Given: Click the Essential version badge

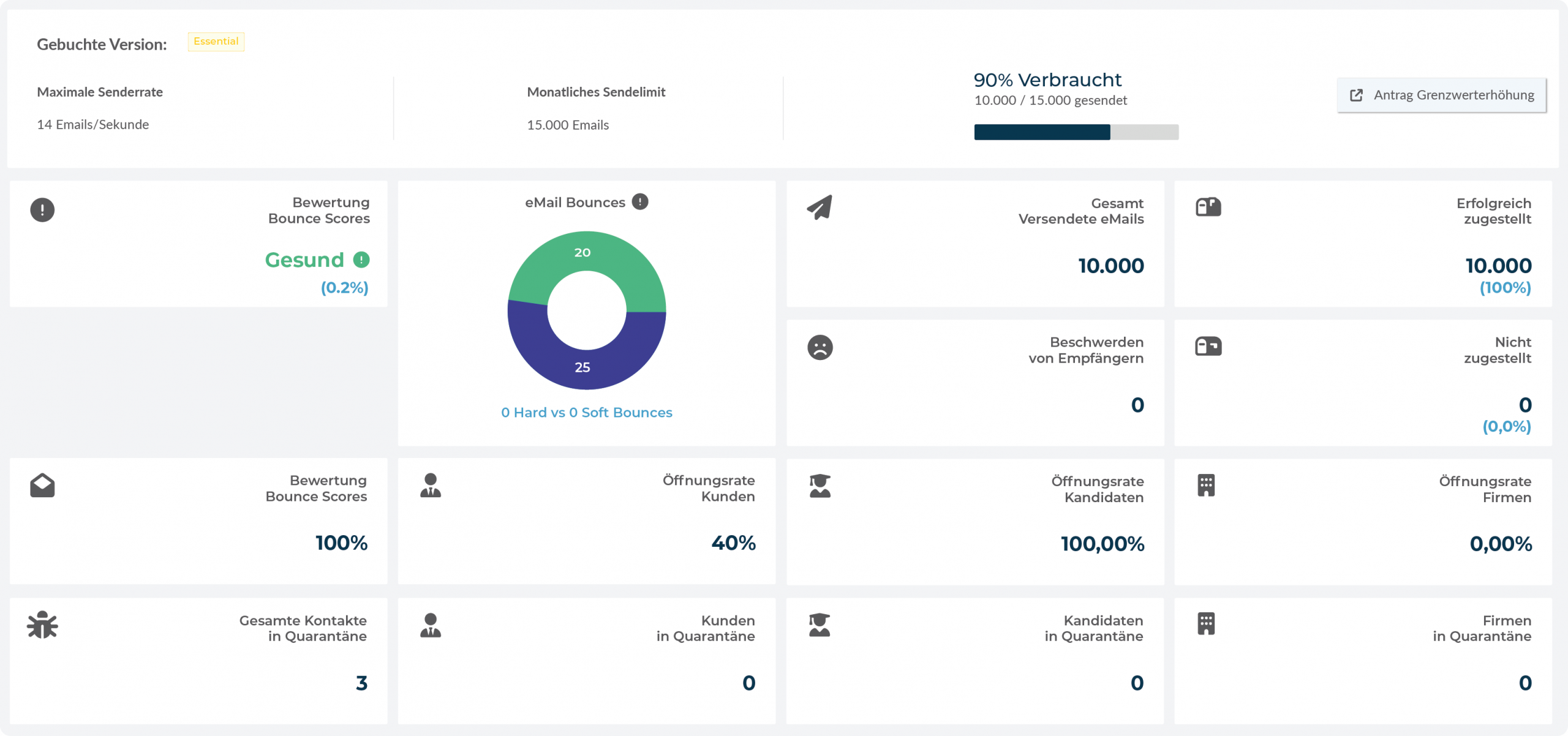Looking at the screenshot, I should 216,42.
